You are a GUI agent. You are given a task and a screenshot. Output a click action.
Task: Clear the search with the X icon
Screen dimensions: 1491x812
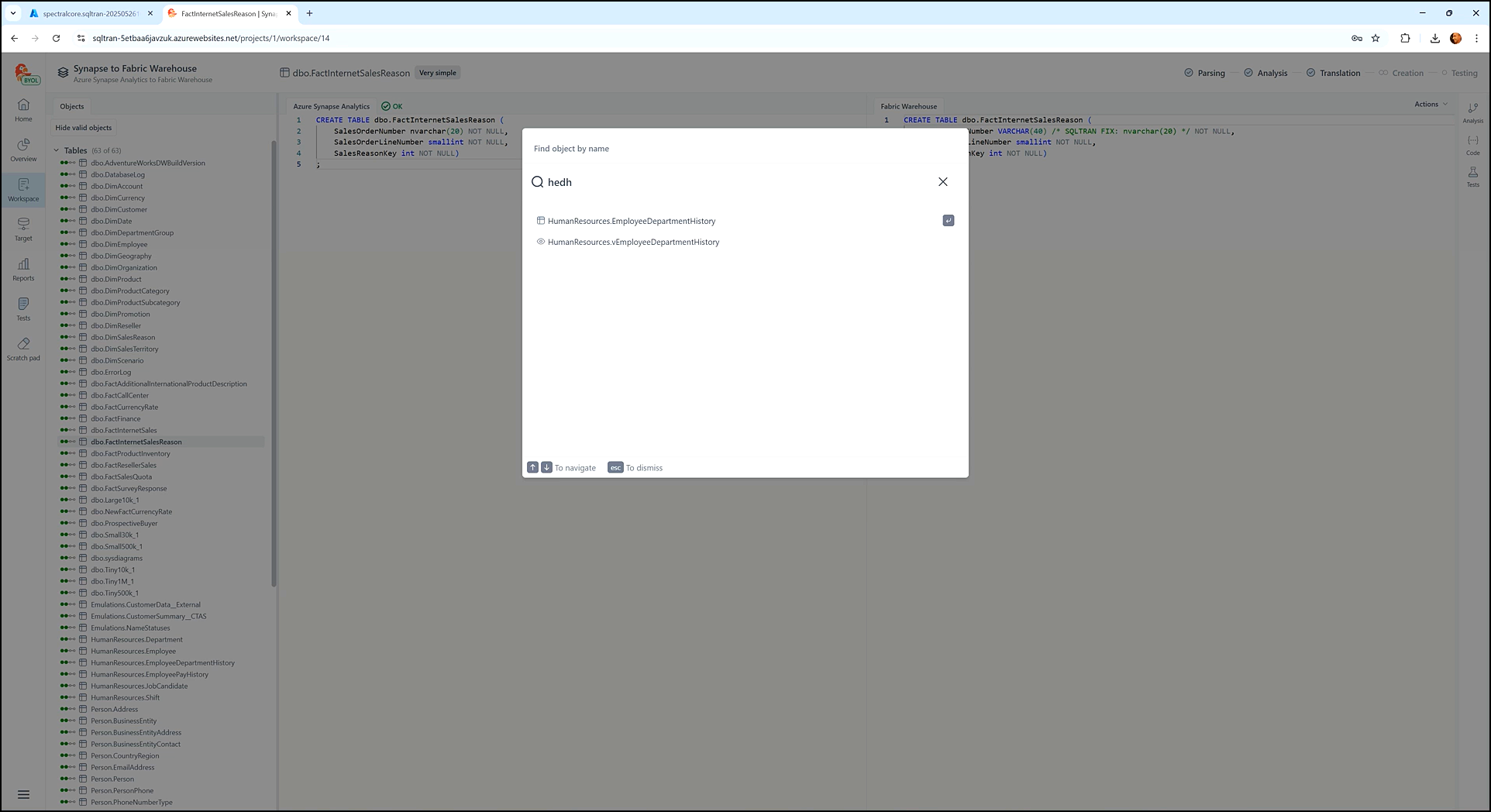pos(942,182)
